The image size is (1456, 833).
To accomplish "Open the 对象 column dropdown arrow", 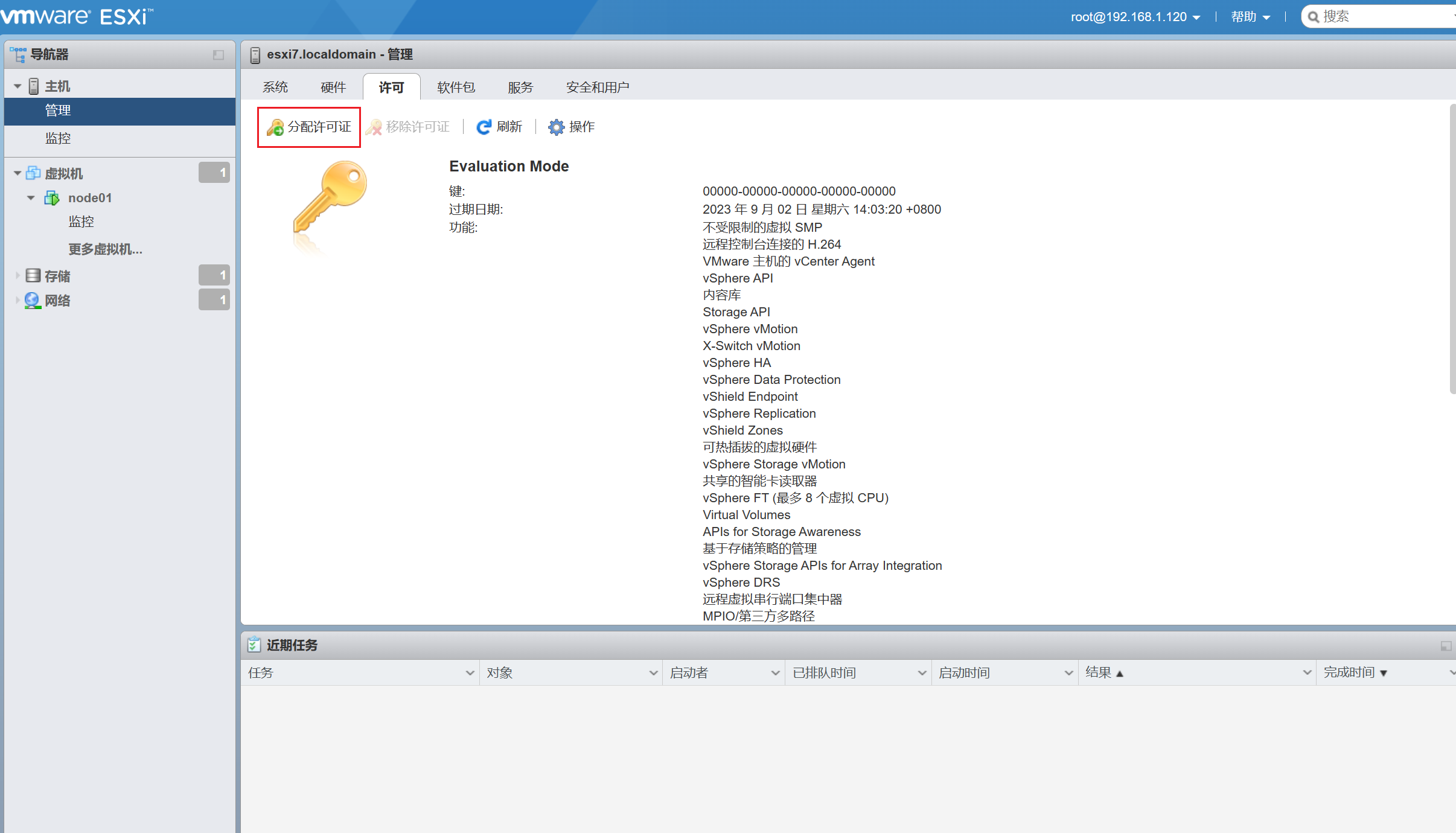I will click(653, 672).
